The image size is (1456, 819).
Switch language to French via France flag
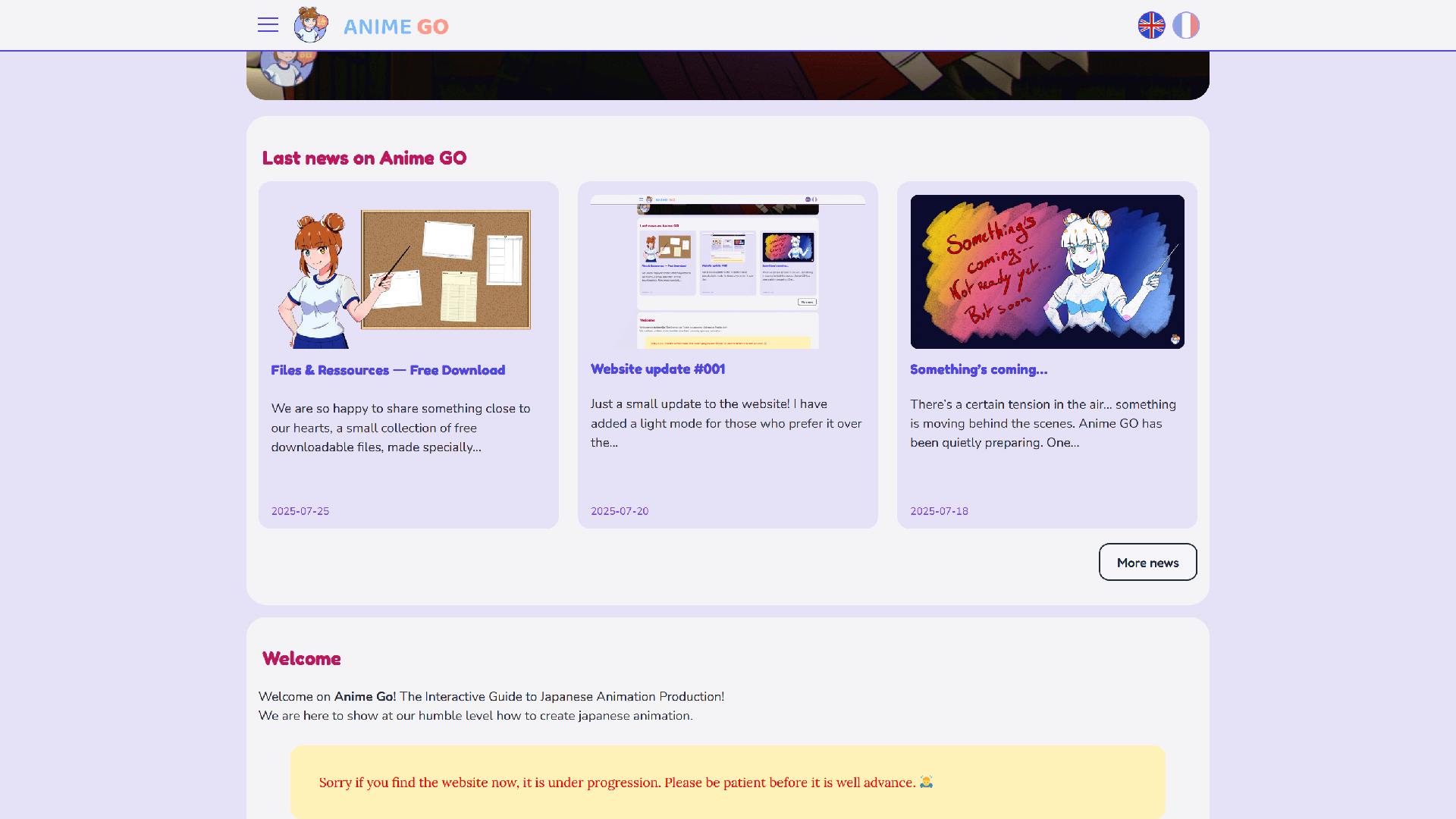point(1186,25)
